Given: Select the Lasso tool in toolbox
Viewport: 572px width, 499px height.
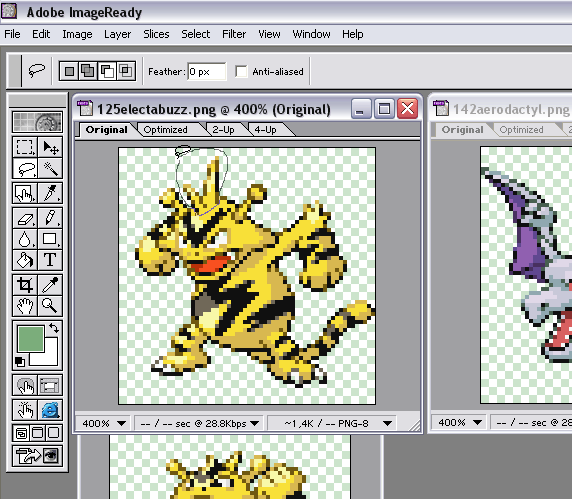Looking at the screenshot, I should click(24, 168).
